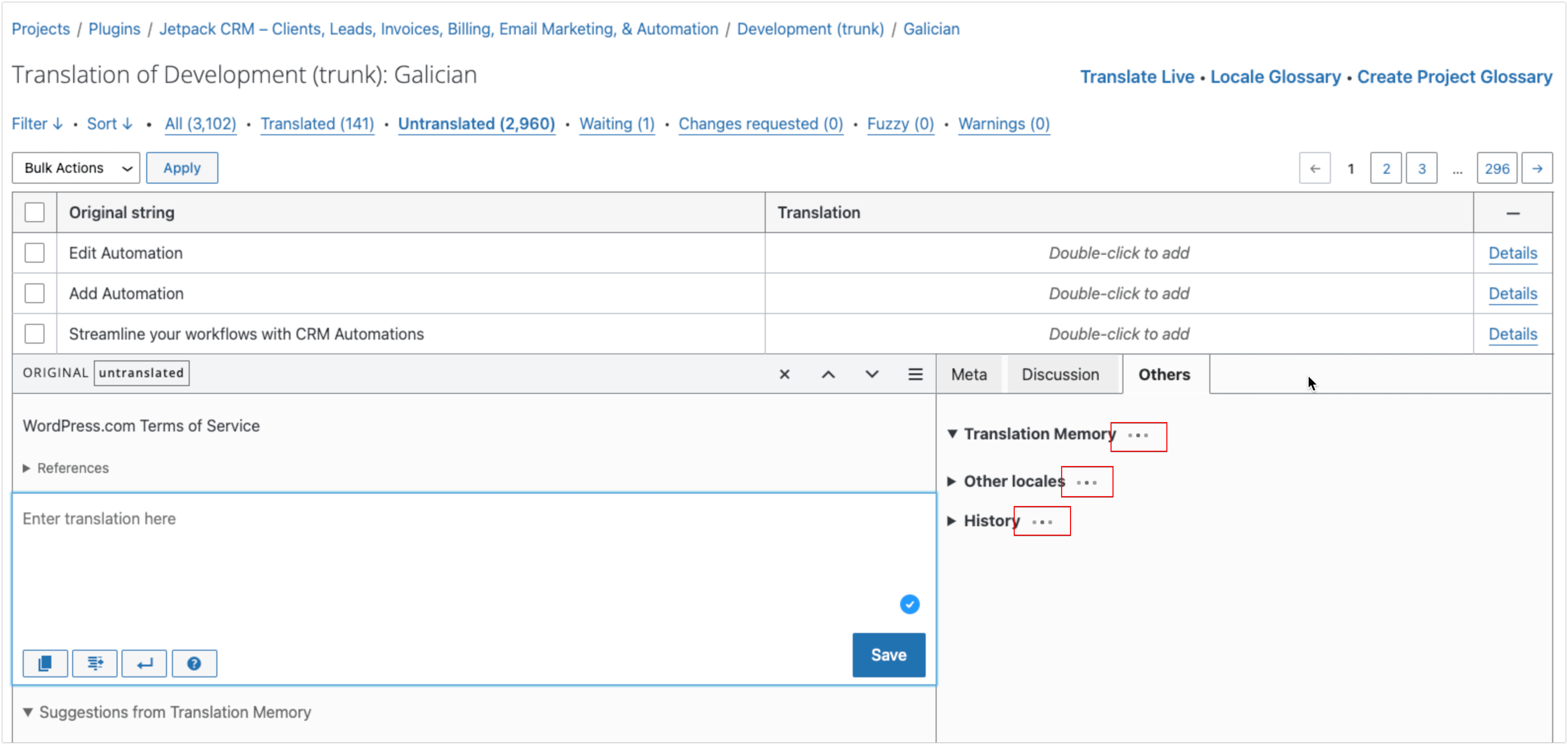The width and height of the screenshot is (1568, 745).
Task: Go to next string with down chevron
Action: 872,374
